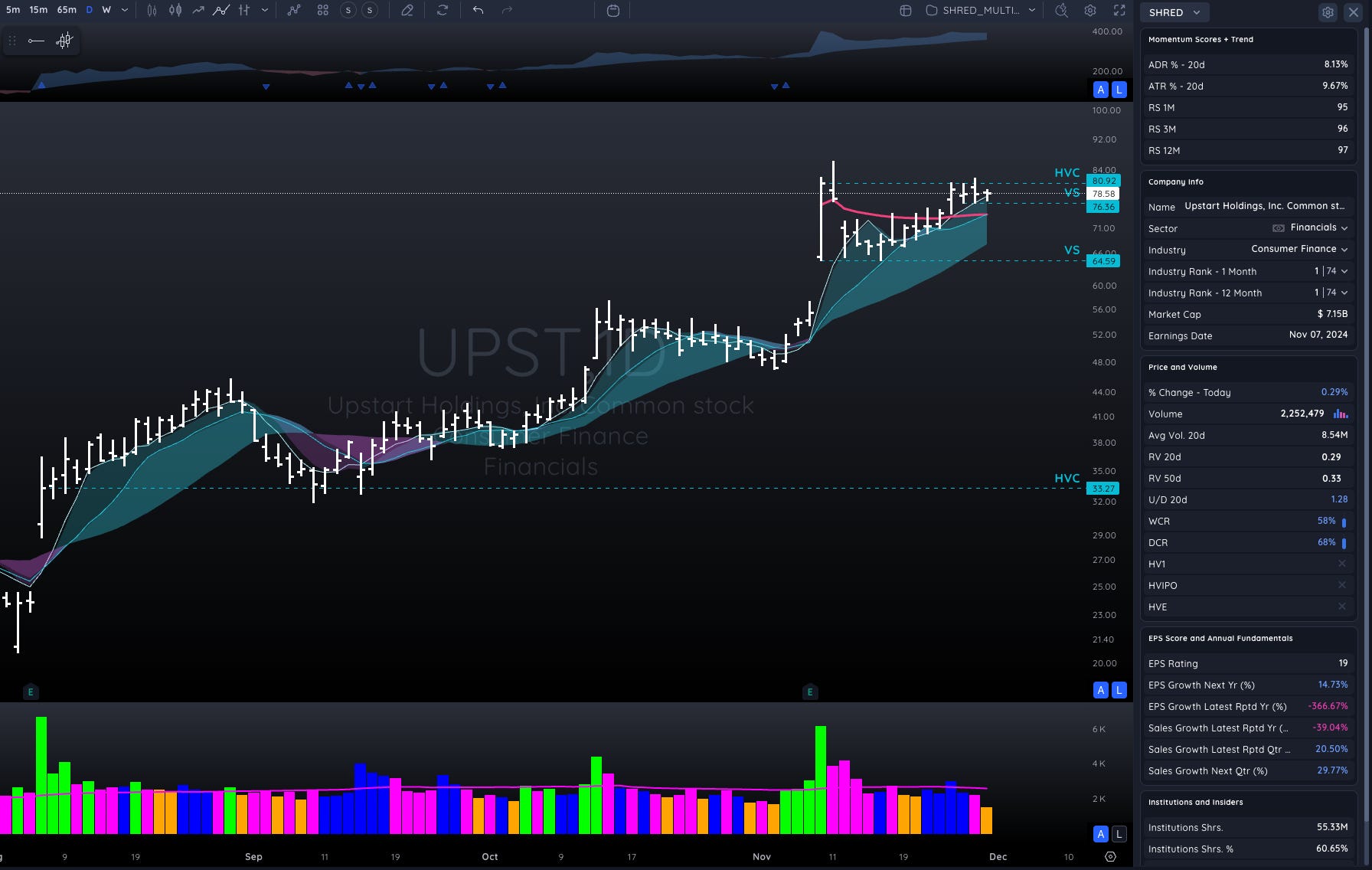This screenshot has height=870, width=1372.
Task: Open the calendar icon in the toolbar
Action: 612,10
